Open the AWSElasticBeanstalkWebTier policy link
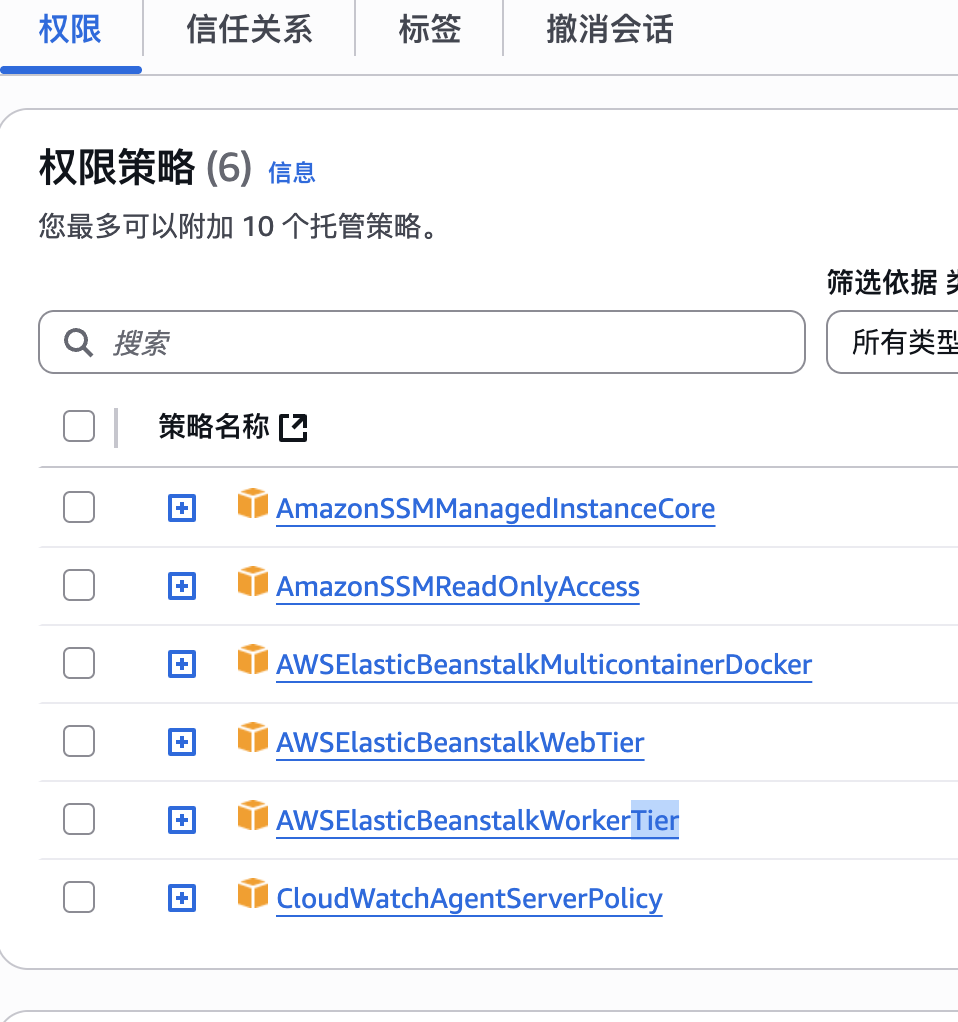This screenshot has width=958, height=1022. click(460, 742)
